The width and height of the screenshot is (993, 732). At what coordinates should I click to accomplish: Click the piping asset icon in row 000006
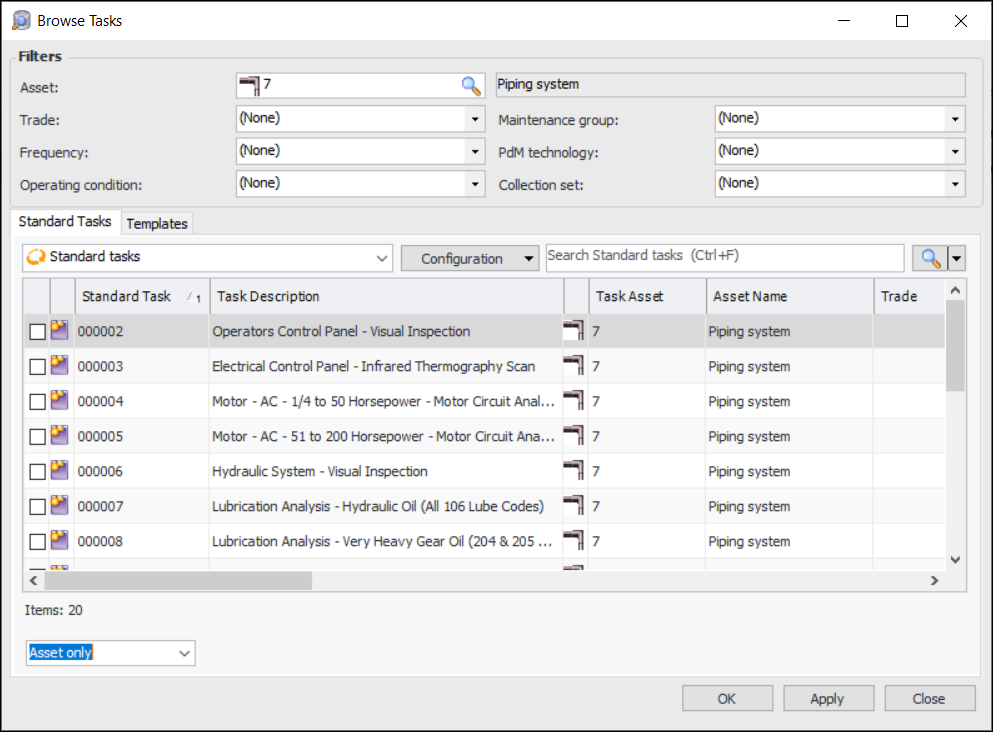pyautogui.click(x=575, y=471)
